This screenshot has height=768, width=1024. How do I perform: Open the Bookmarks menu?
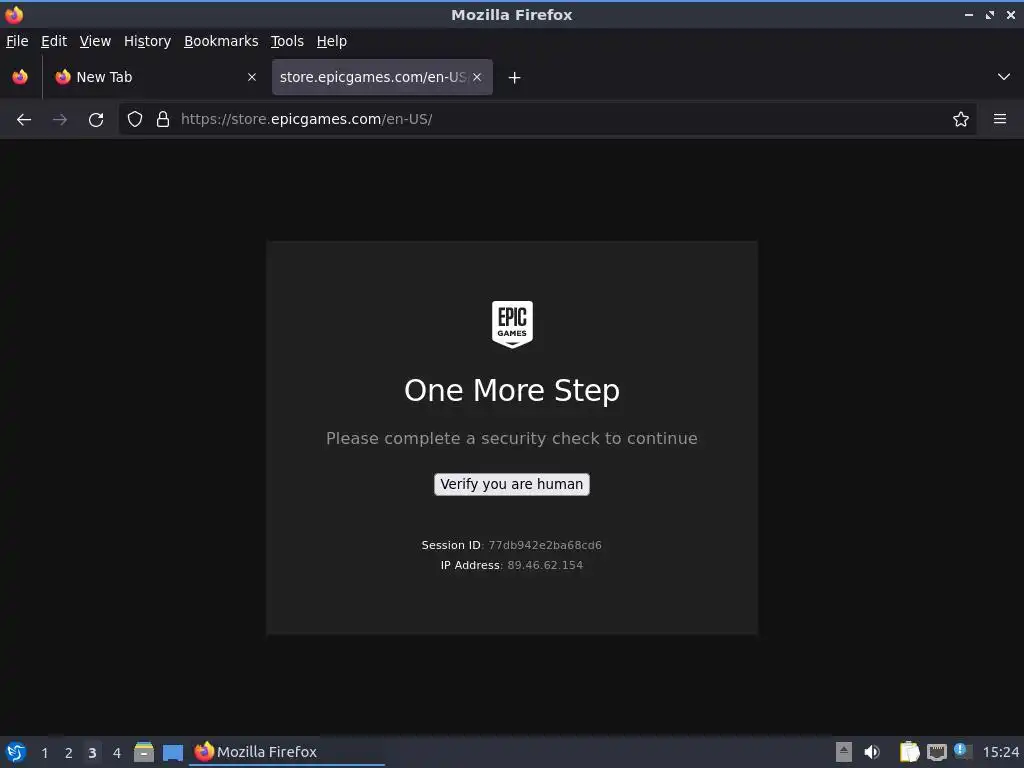221,41
